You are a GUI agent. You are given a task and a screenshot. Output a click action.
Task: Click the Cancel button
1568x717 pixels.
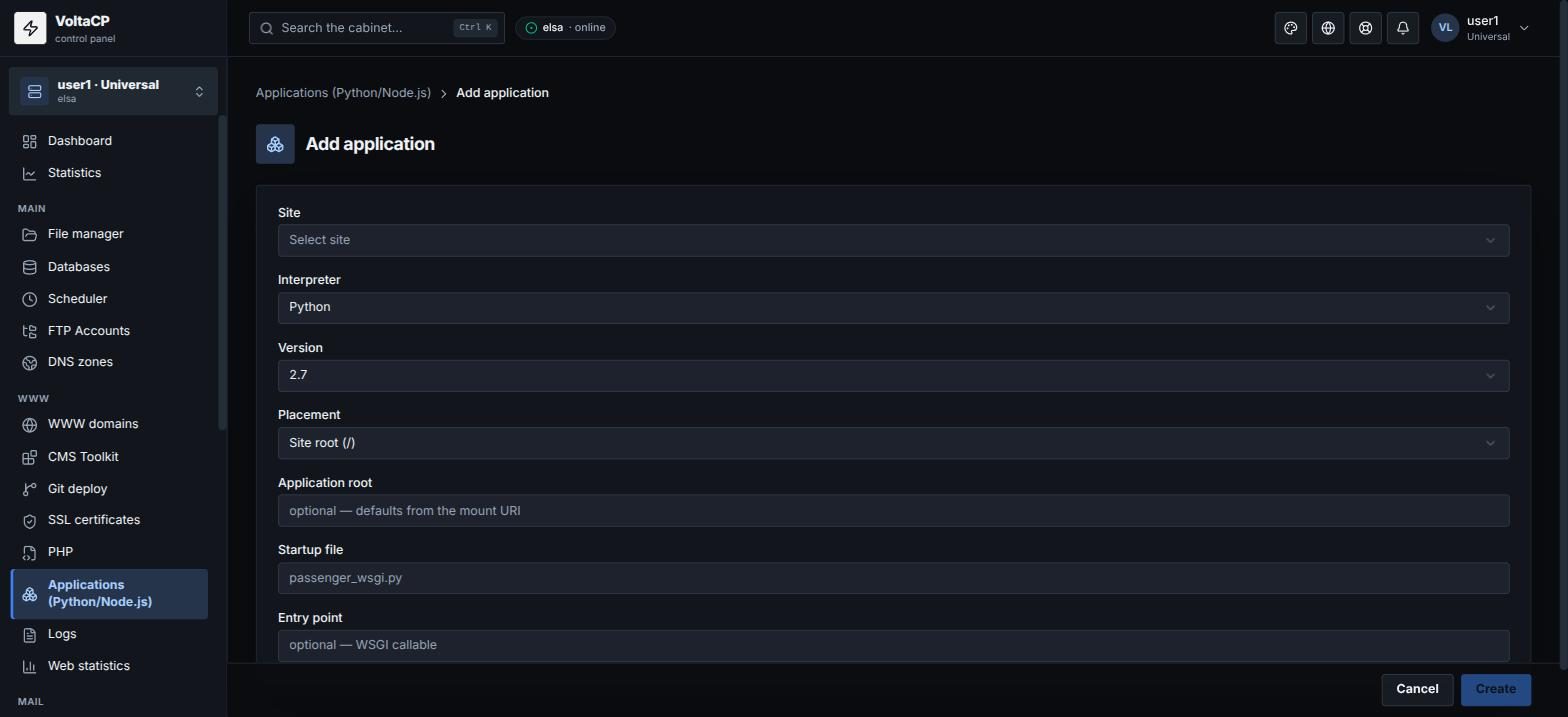tap(1417, 689)
